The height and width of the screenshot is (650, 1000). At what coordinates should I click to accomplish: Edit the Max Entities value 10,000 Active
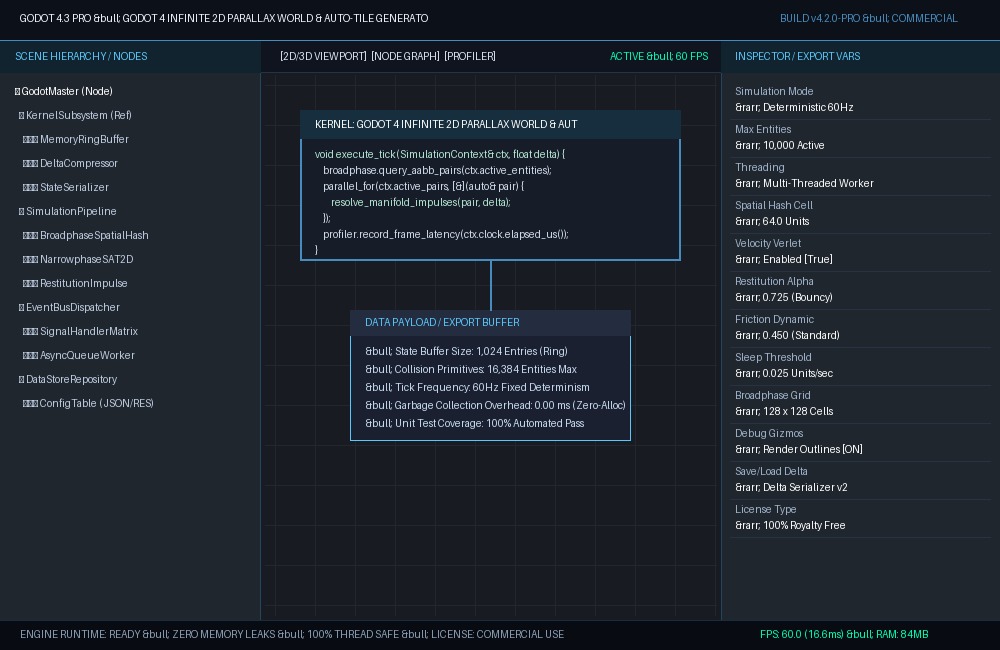[779, 145]
